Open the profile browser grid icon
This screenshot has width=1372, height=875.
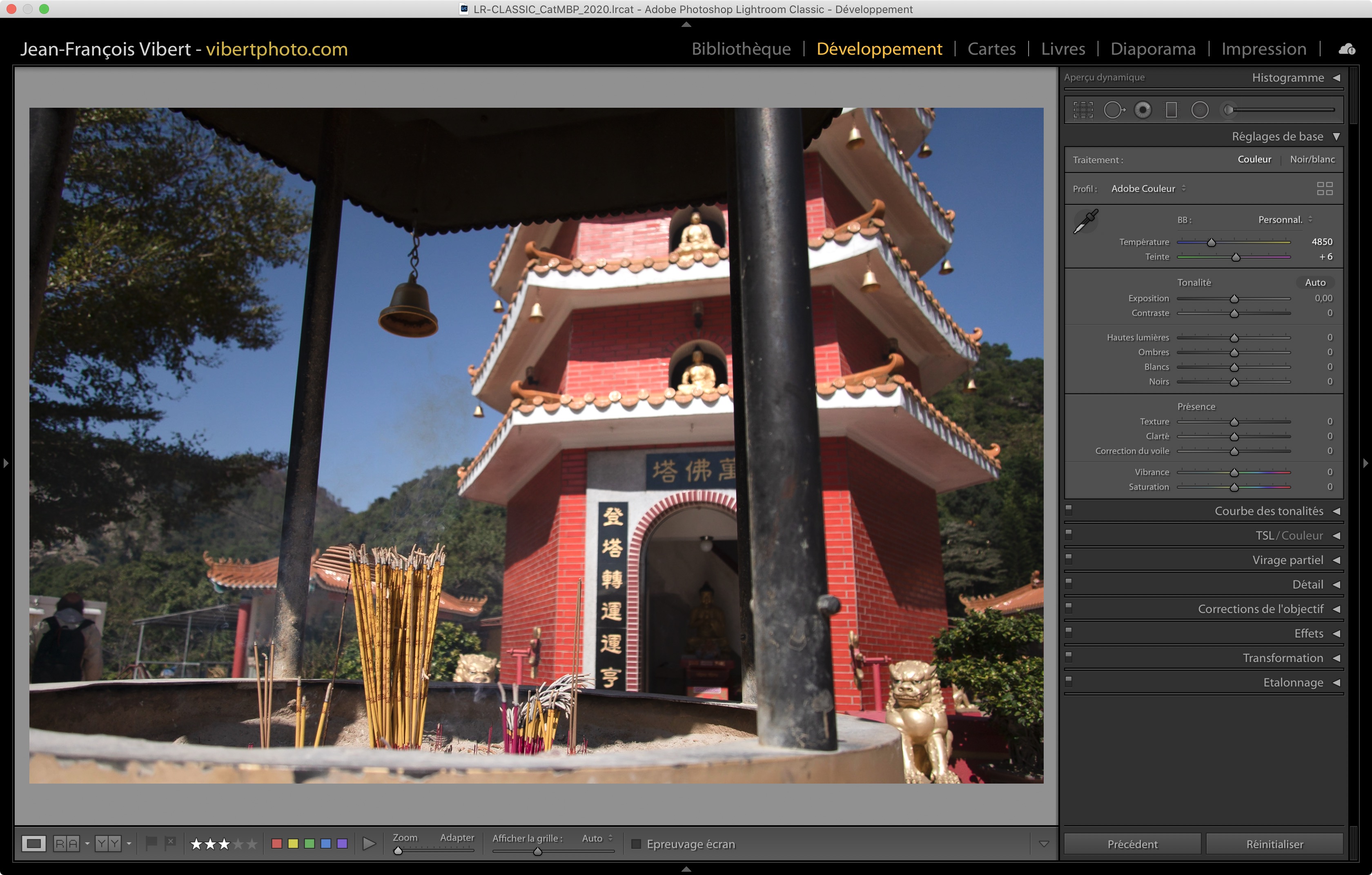tap(1325, 189)
